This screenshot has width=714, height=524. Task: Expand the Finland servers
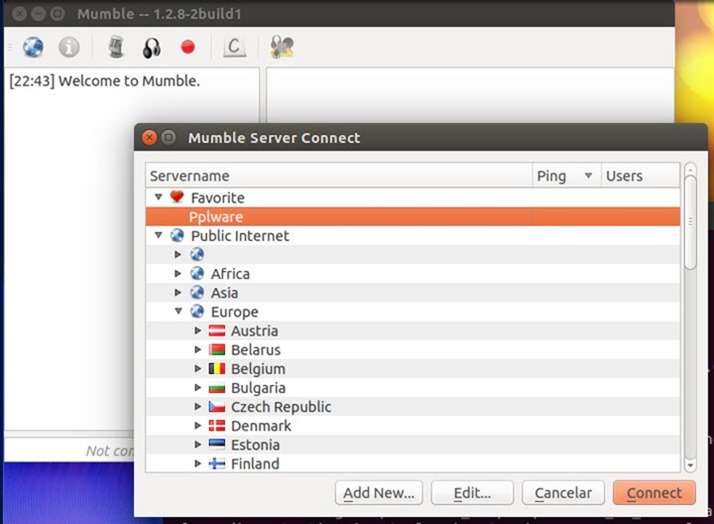[198, 463]
